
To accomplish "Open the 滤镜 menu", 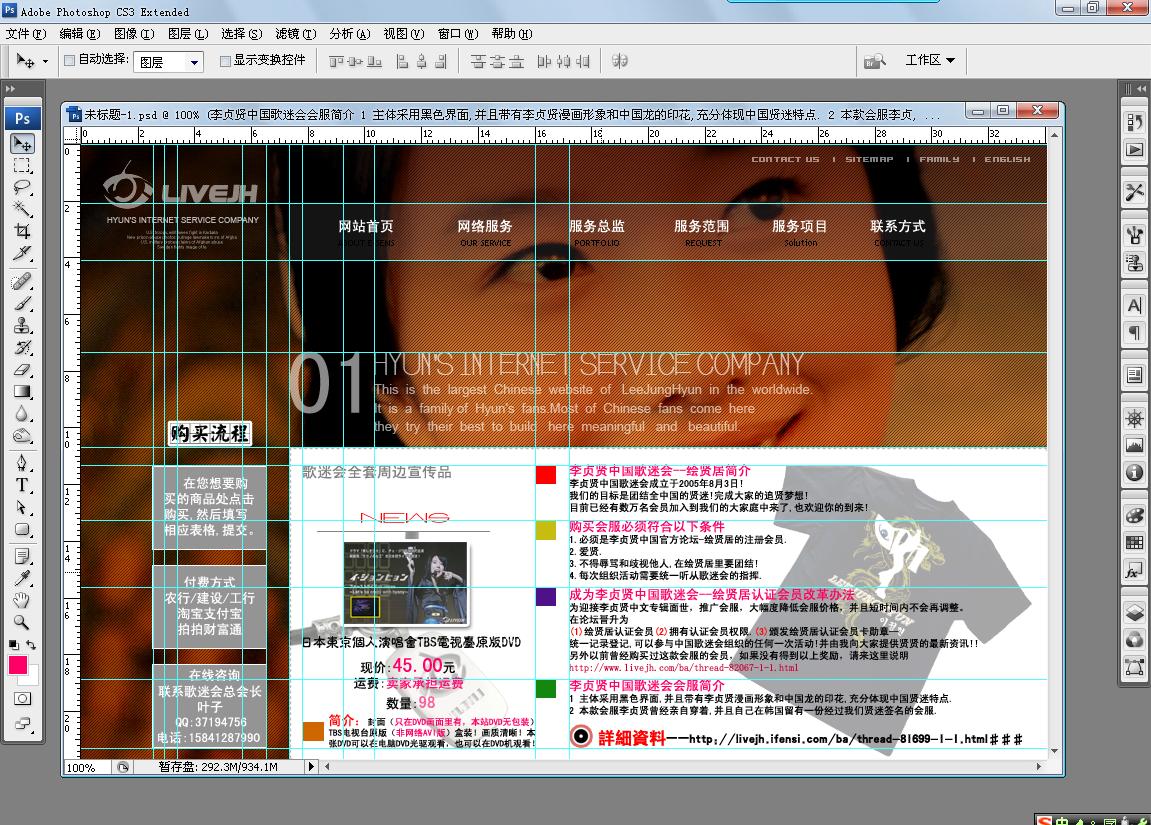I will pos(295,34).
